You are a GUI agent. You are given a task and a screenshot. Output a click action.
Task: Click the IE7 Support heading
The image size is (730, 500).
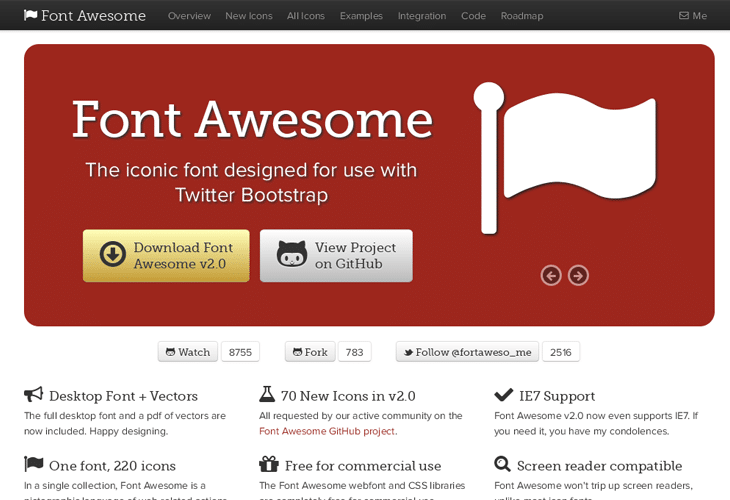[557, 396]
